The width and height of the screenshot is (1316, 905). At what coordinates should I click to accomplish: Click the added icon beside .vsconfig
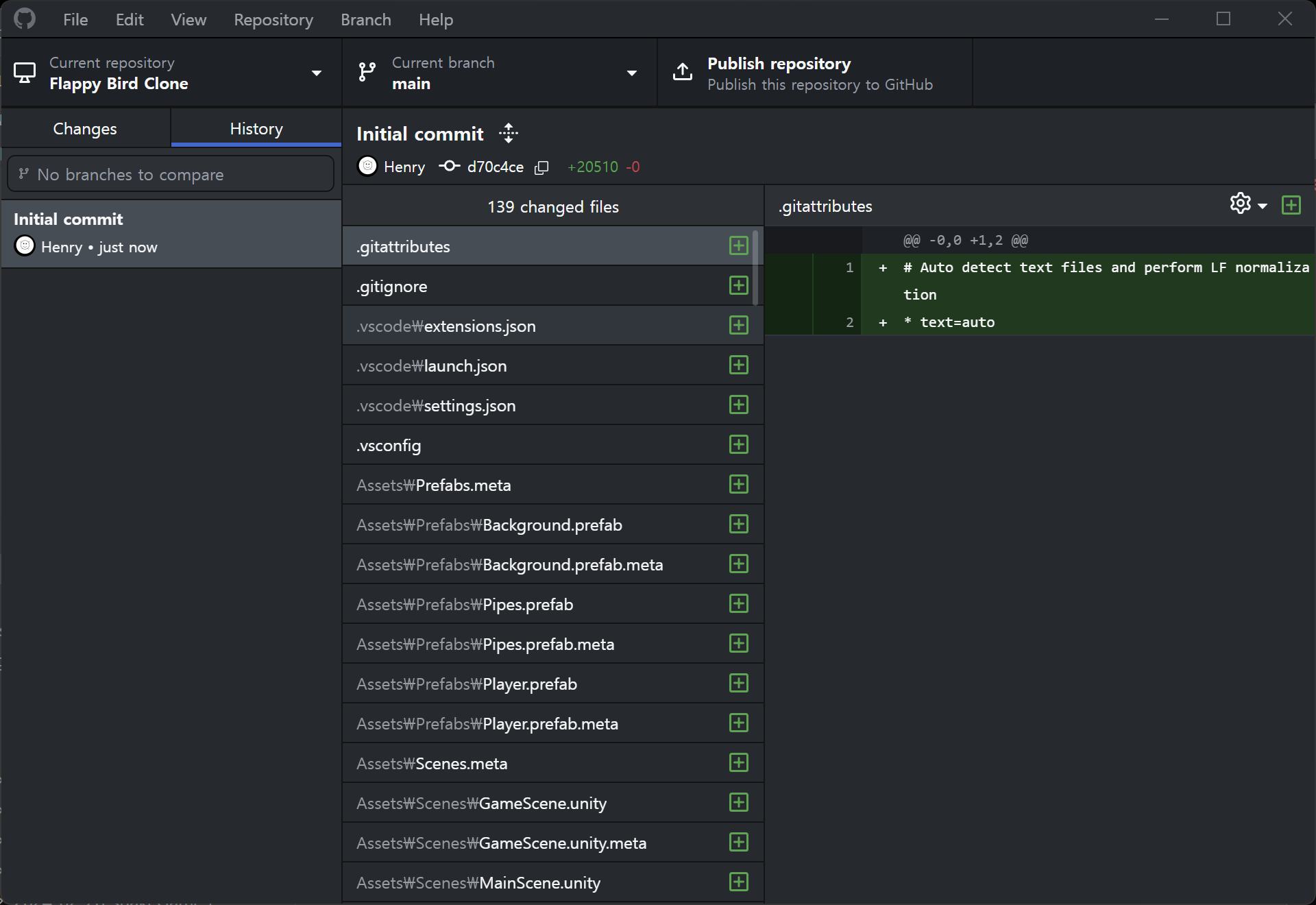point(739,445)
